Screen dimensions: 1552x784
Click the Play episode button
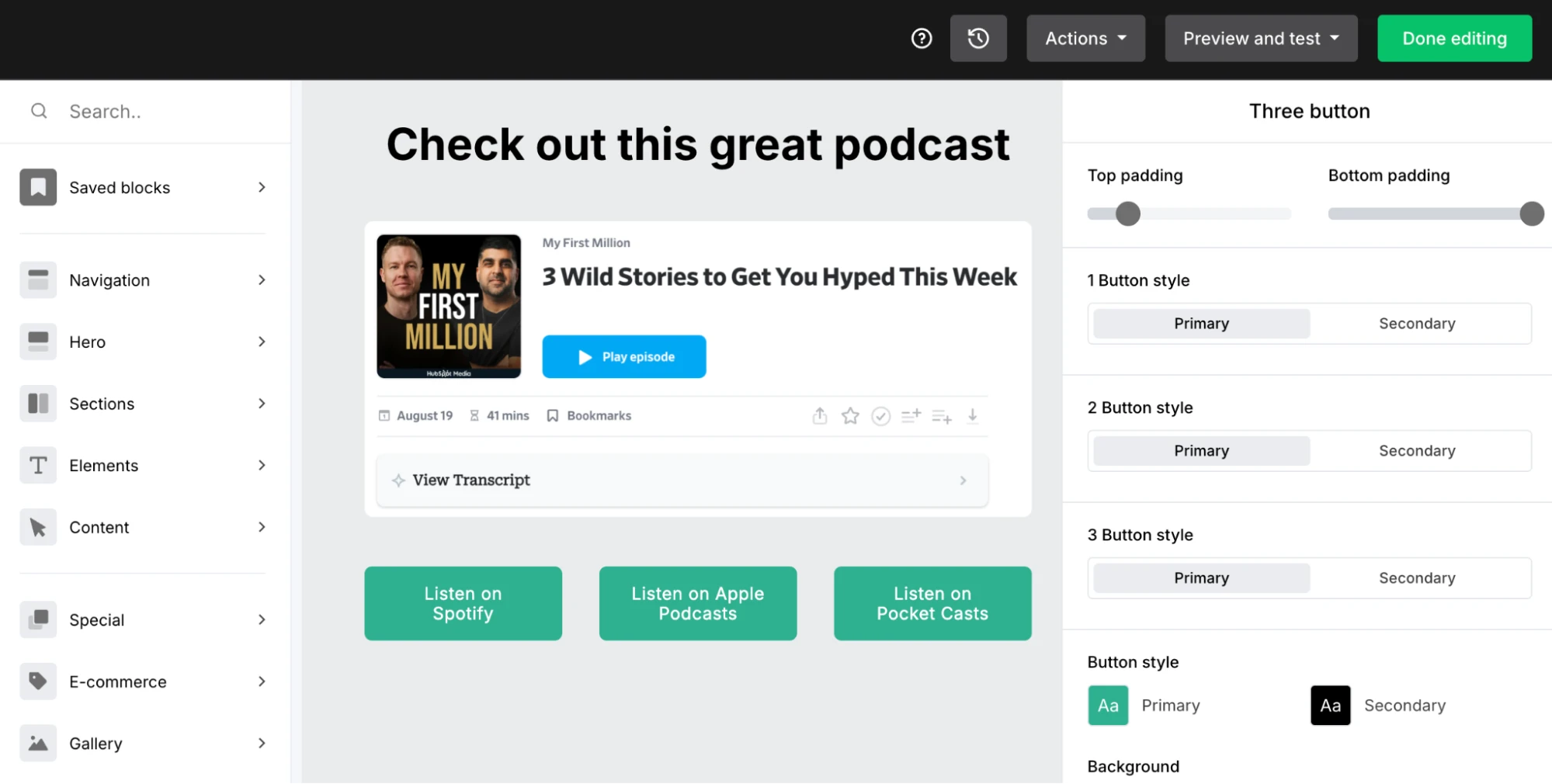coord(623,356)
